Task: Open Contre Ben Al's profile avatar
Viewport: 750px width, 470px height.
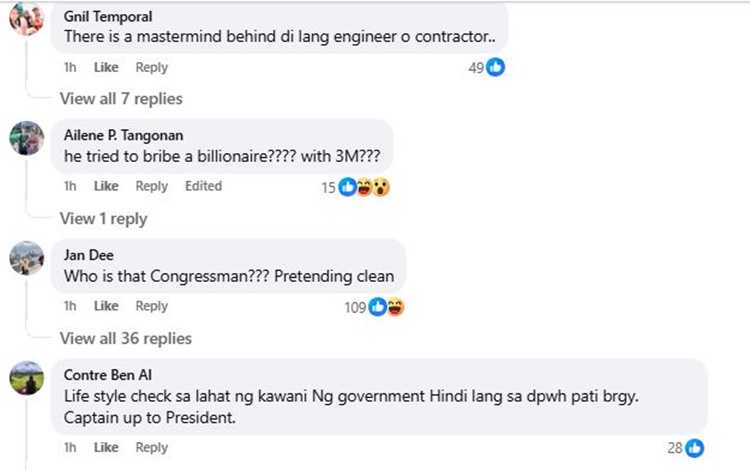Action: tap(27, 378)
